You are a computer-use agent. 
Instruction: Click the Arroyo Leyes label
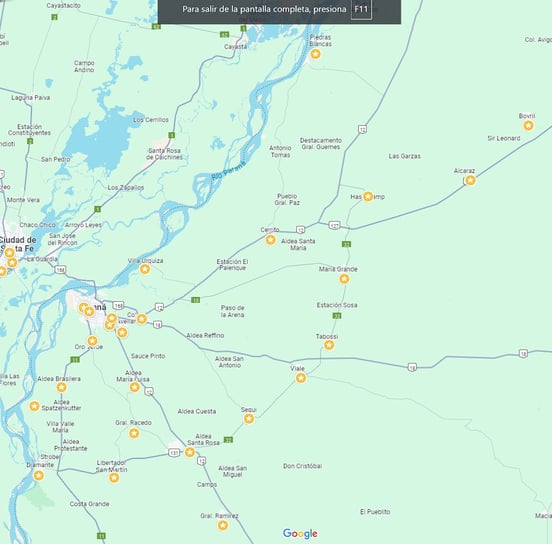[x=83, y=225]
